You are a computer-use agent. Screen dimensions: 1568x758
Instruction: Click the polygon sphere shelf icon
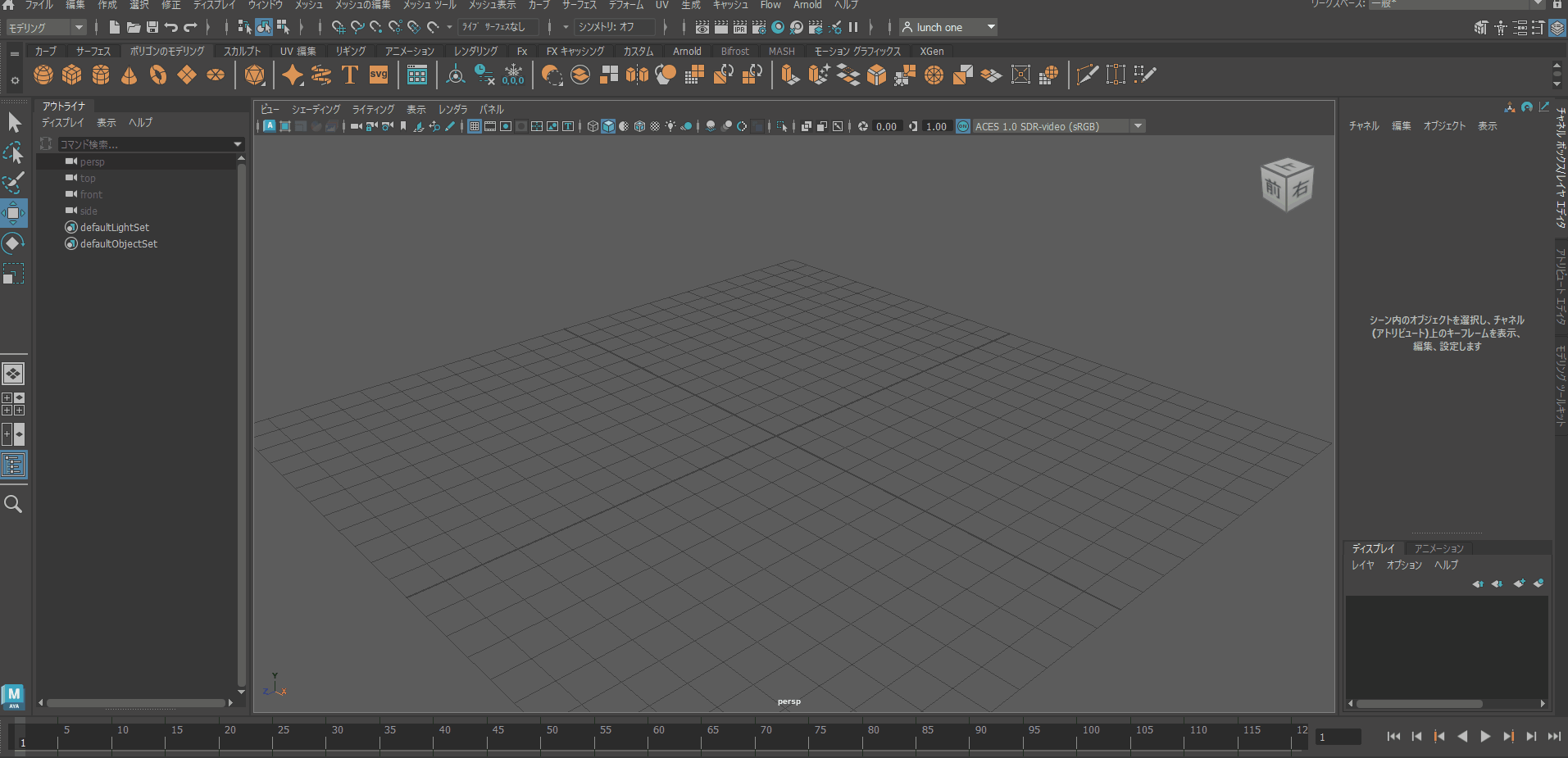(x=43, y=75)
